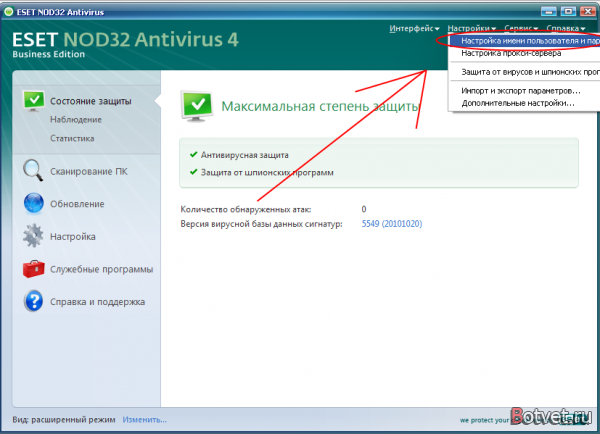Viewport: 600px width, 434px height.
Task: Open Наблюдение sub-item
Action: (x=76, y=119)
